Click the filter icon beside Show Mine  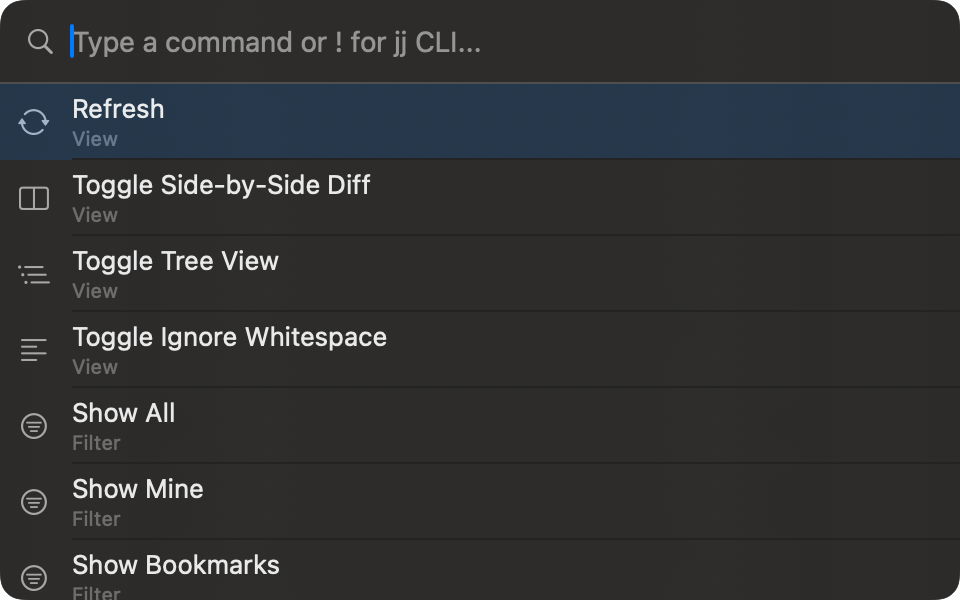coord(34,501)
